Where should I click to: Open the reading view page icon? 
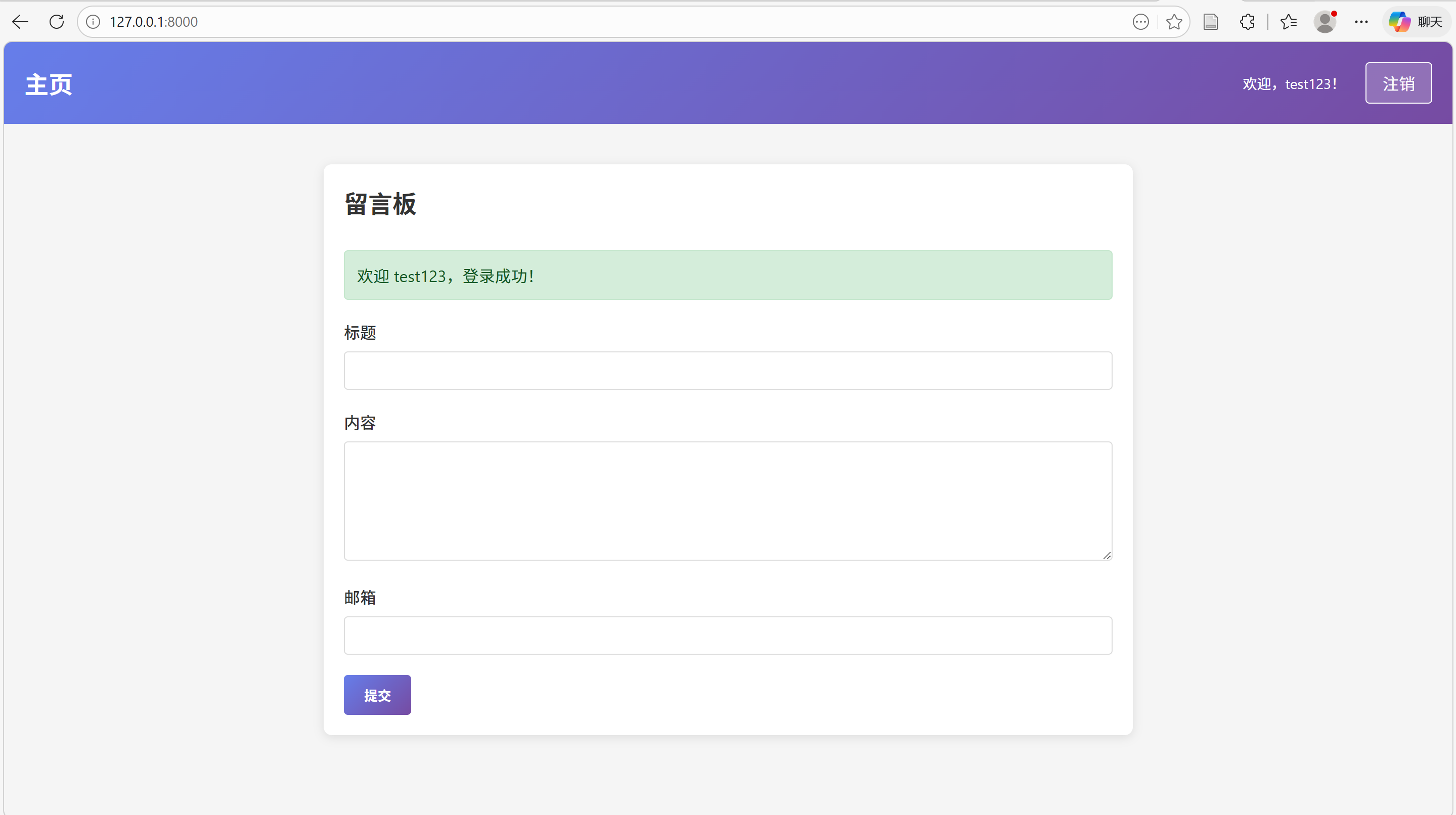[x=1210, y=22]
